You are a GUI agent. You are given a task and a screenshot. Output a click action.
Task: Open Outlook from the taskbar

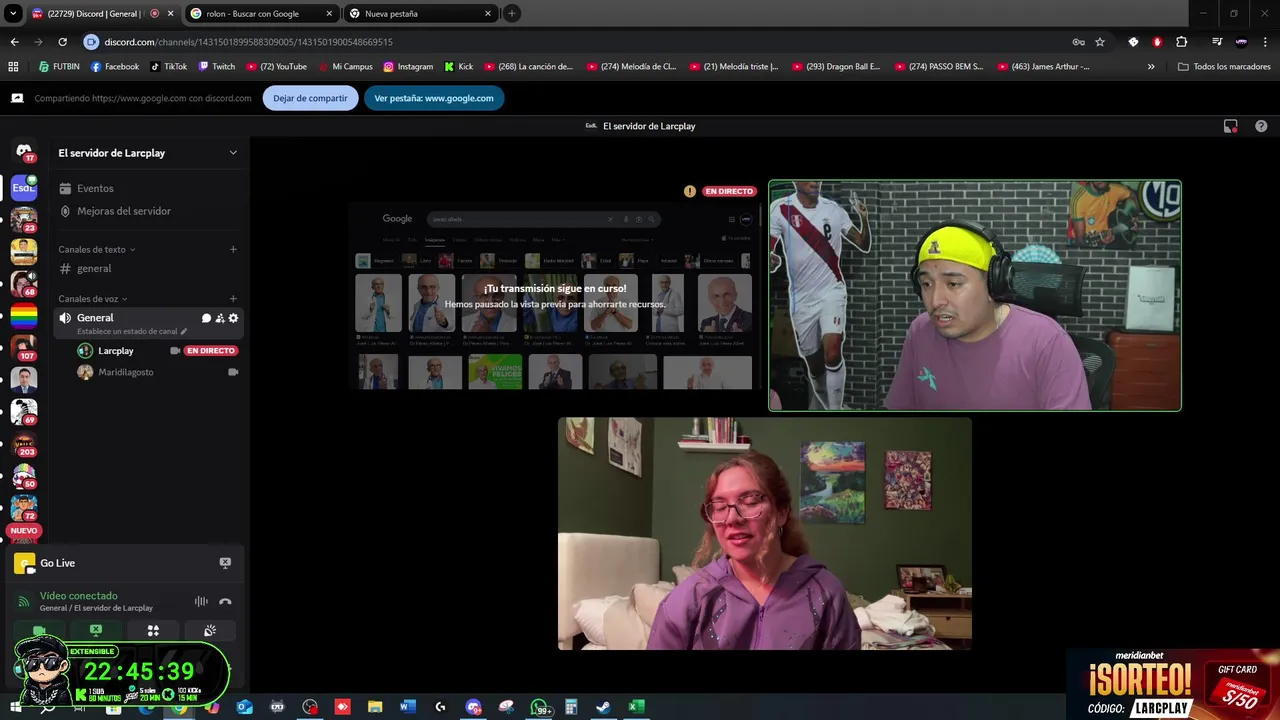pos(245,707)
